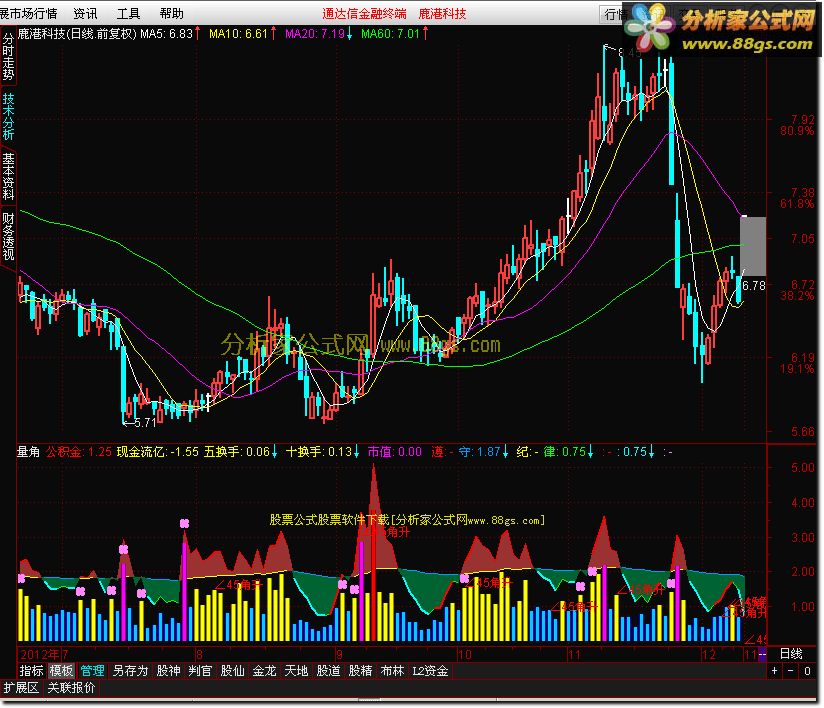This screenshot has height=708, width=824.
Task: Click the 7.05 price axis label
Action: pyautogui.click(x=802, y=239)
